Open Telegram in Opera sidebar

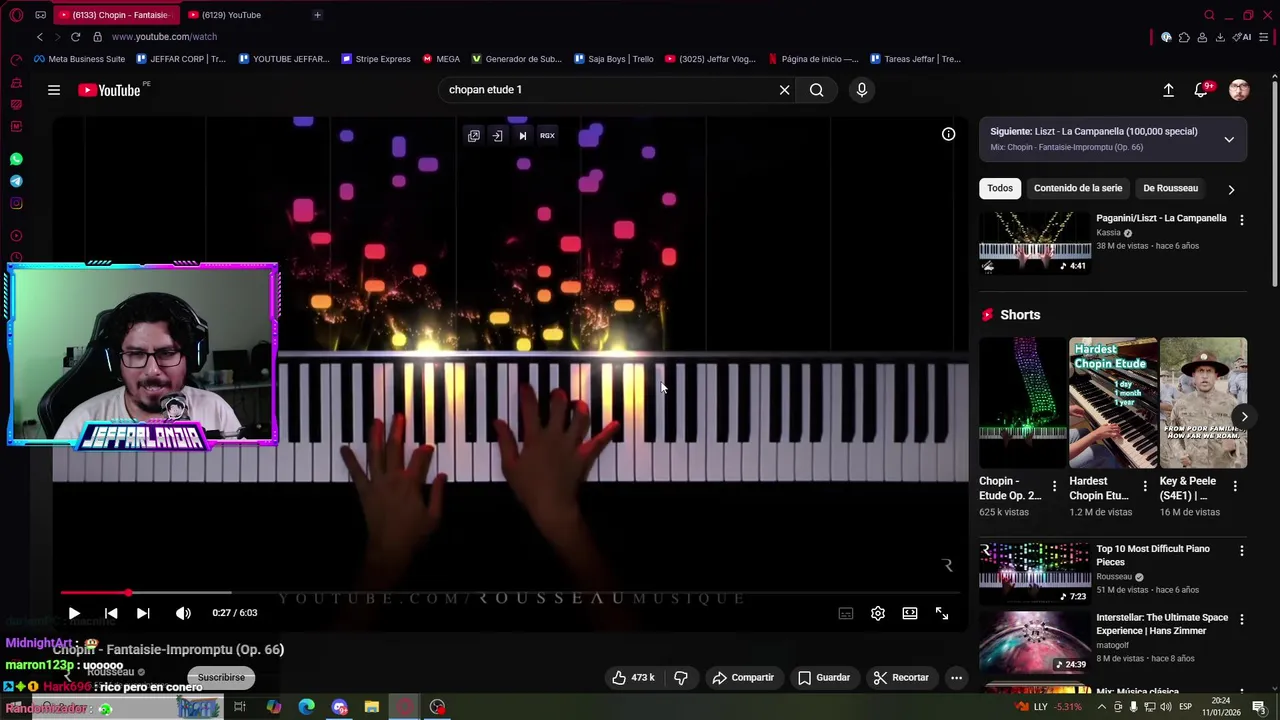coord(16,181)
